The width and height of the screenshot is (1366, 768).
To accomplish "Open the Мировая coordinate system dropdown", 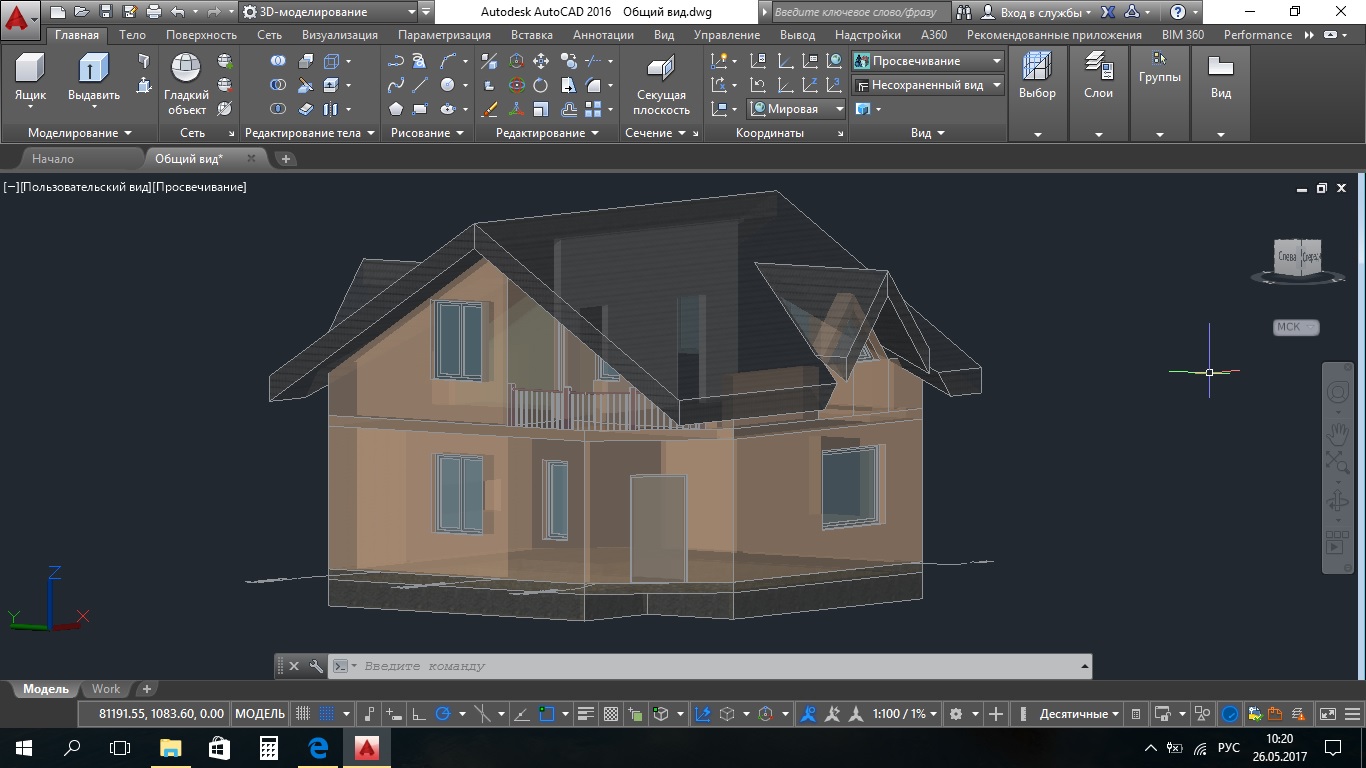I will [x=797, y=109].
